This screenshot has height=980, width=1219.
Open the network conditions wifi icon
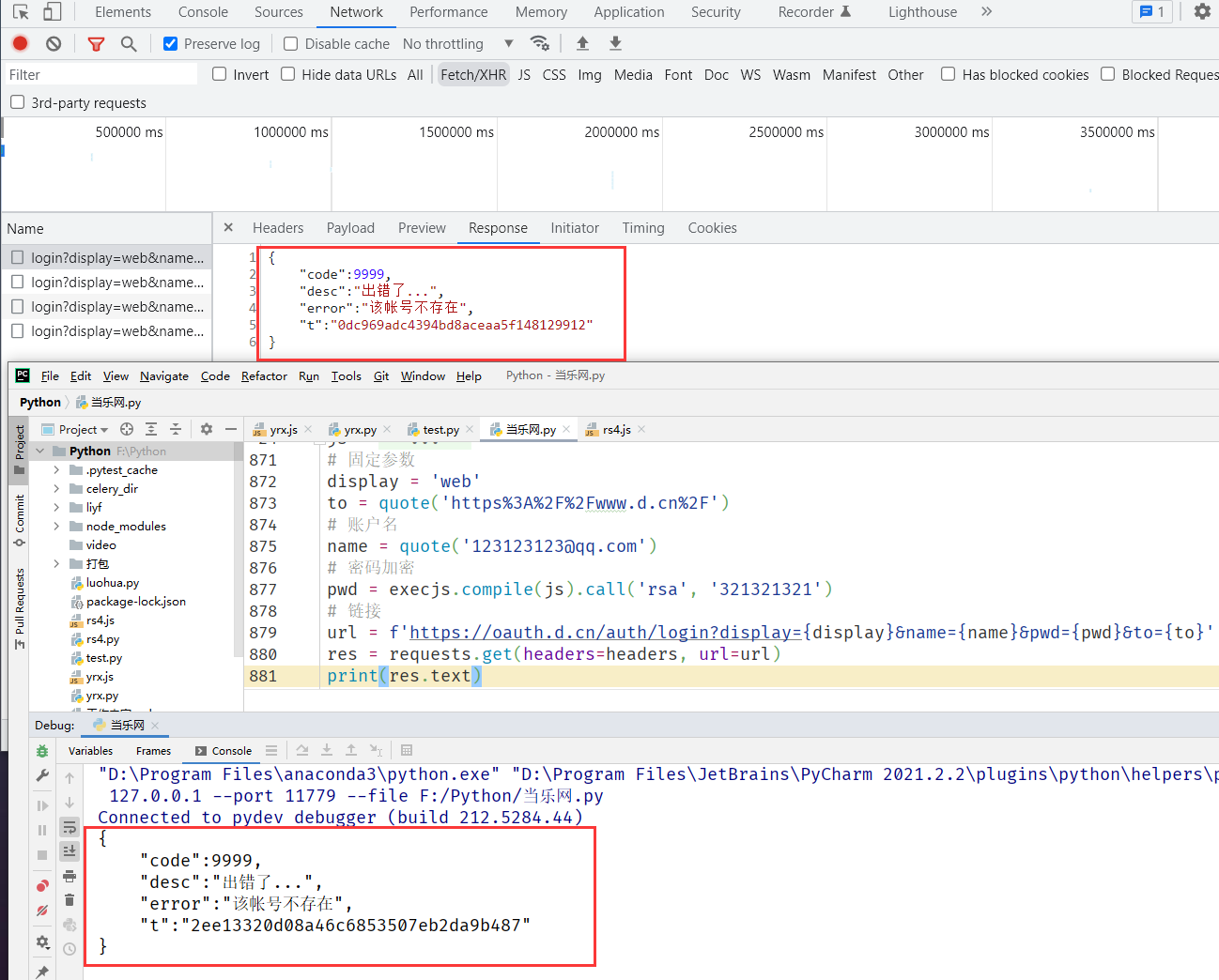(539, 43)
